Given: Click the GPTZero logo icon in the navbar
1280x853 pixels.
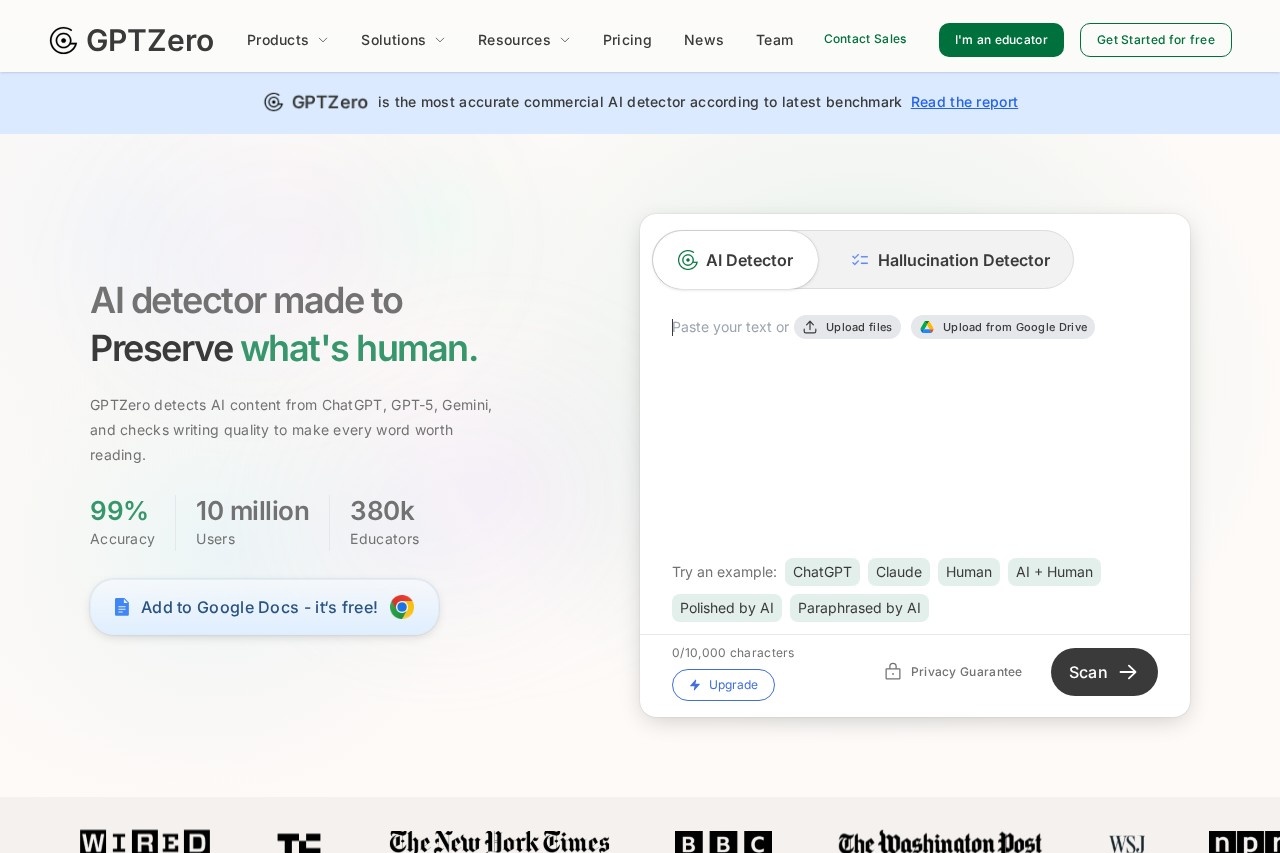Looking at the screenshot, I should pos(63,40).
